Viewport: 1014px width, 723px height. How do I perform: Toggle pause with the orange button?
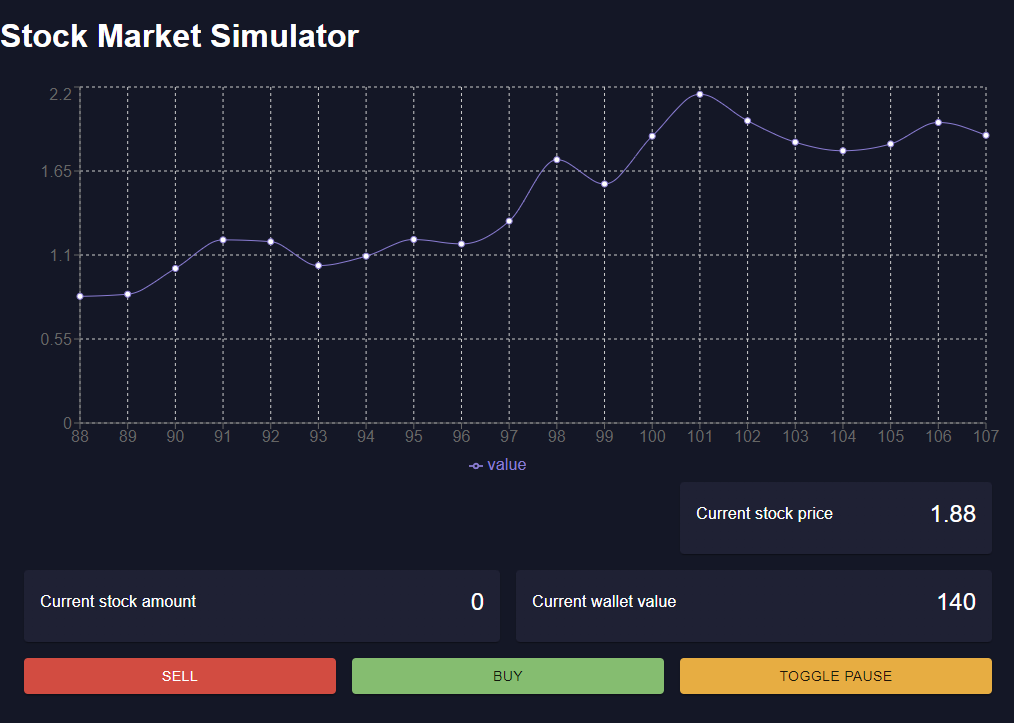[836, 676]
